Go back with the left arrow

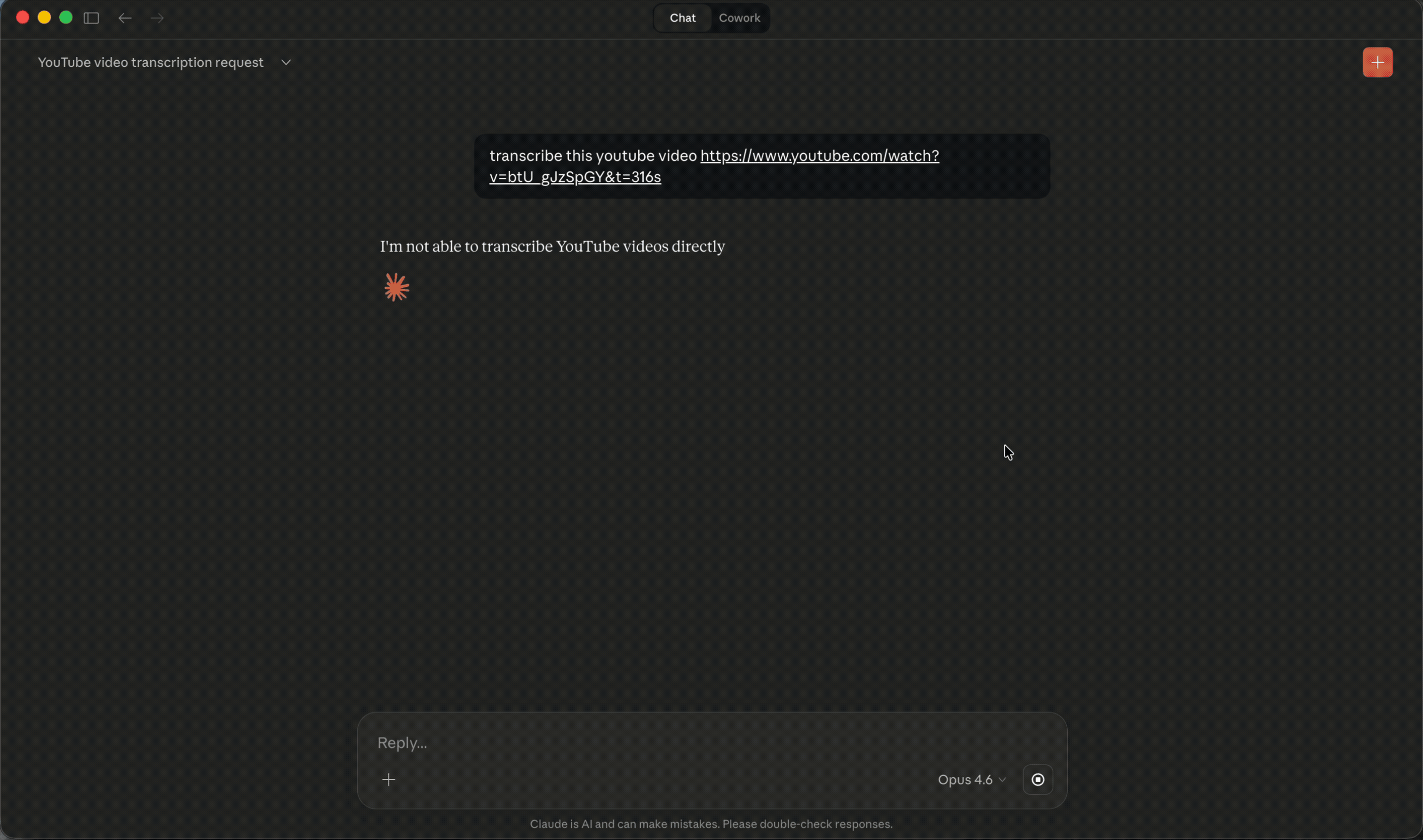point(125,18)
